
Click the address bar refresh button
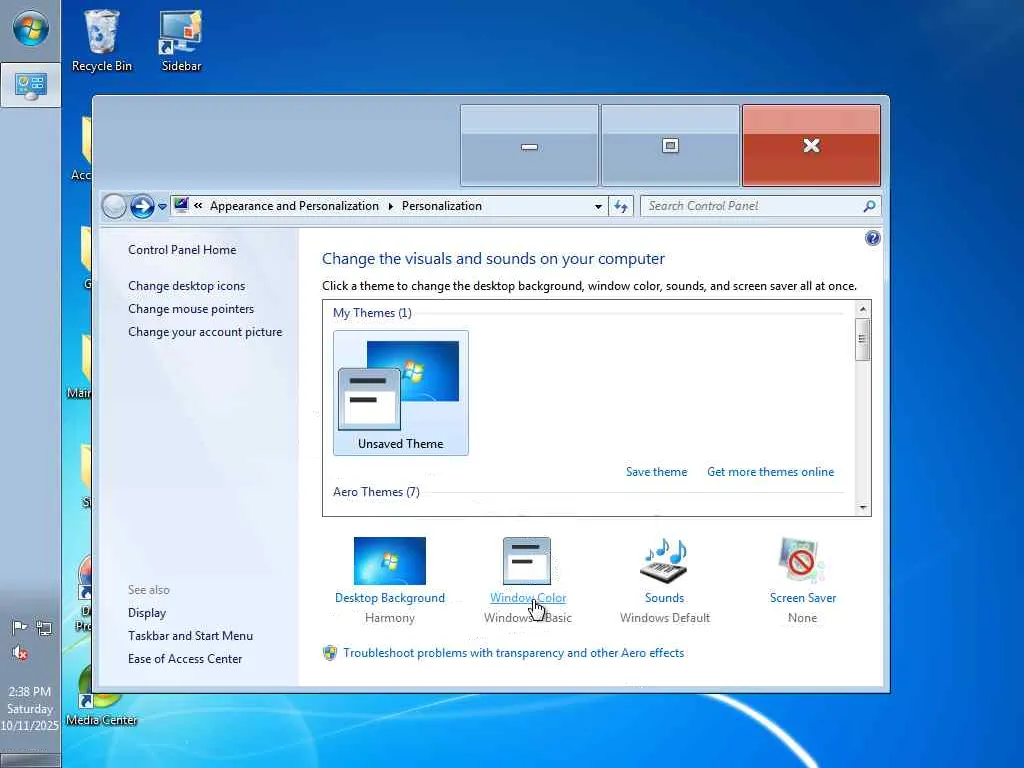pos(620,206)
